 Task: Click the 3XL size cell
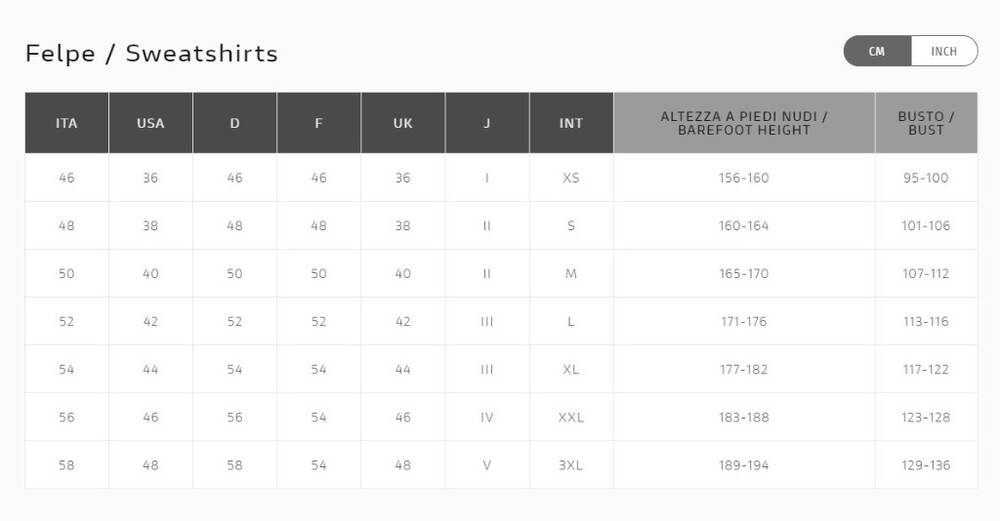click(x=571, y=465)
